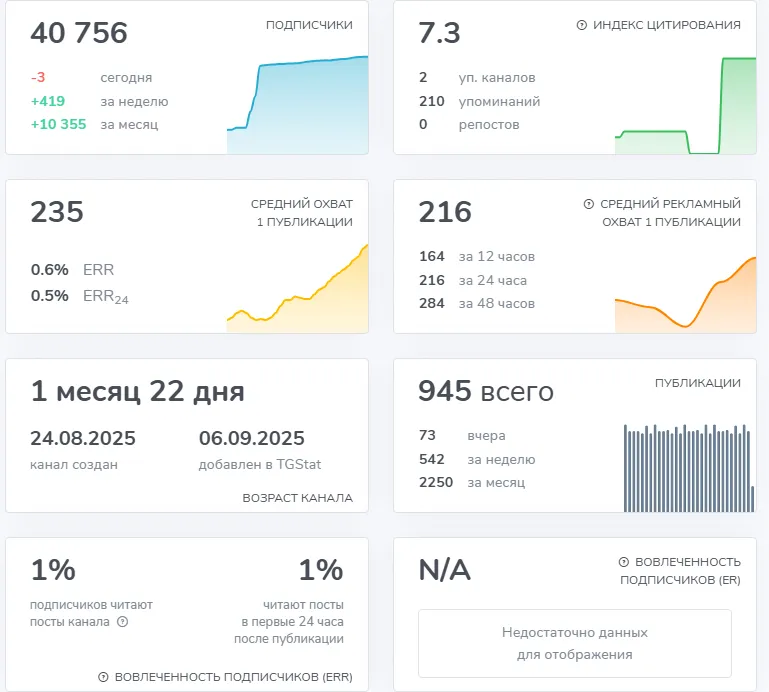Image resolution: width=769 pixels, height=692 pixels.
Task: Click the 2 уп. каналов row
Action: coord(477,77)
